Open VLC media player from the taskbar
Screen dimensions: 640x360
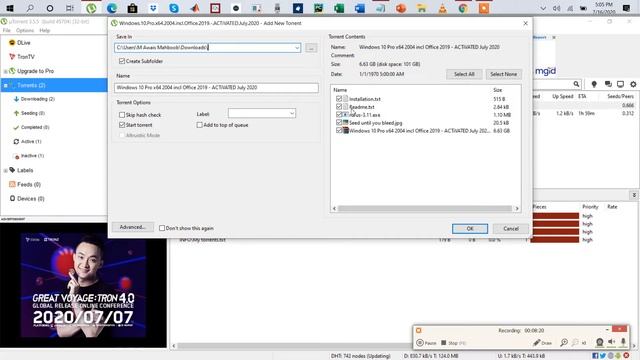point(442,8)
